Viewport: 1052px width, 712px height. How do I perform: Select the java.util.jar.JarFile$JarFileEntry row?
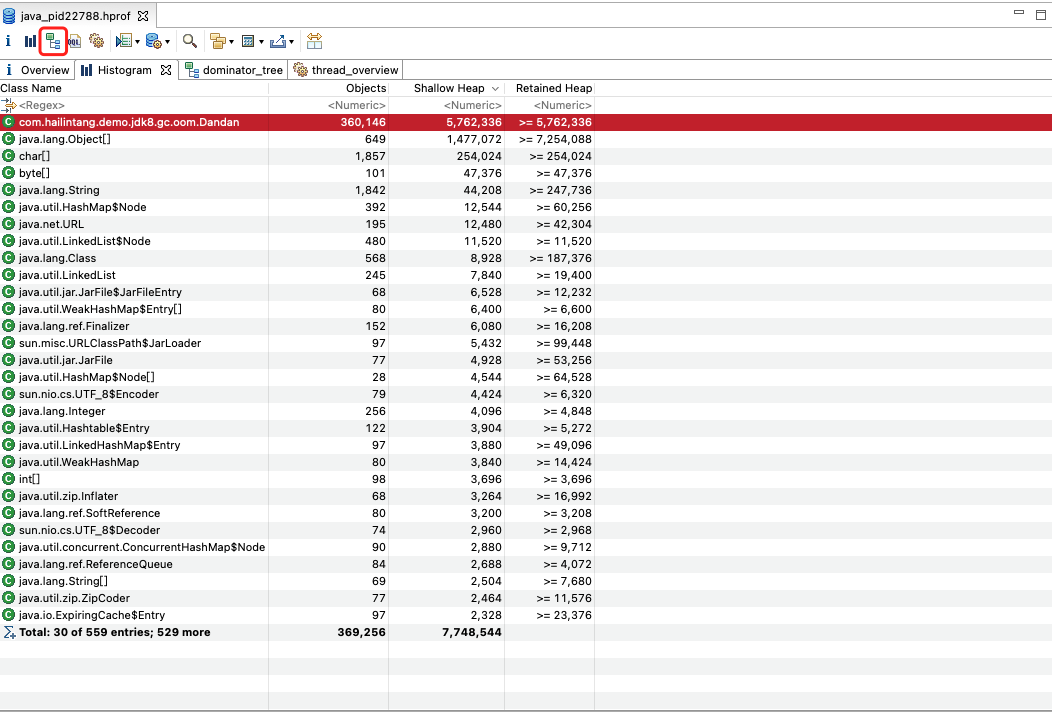[526, 292]
